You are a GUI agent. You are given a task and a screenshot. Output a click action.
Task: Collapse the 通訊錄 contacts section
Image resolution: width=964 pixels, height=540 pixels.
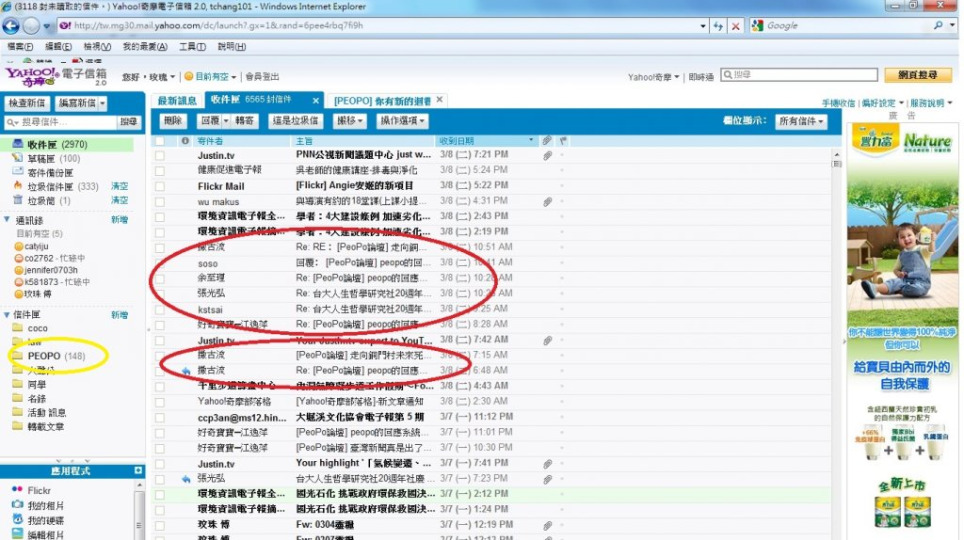coord(7,220)
